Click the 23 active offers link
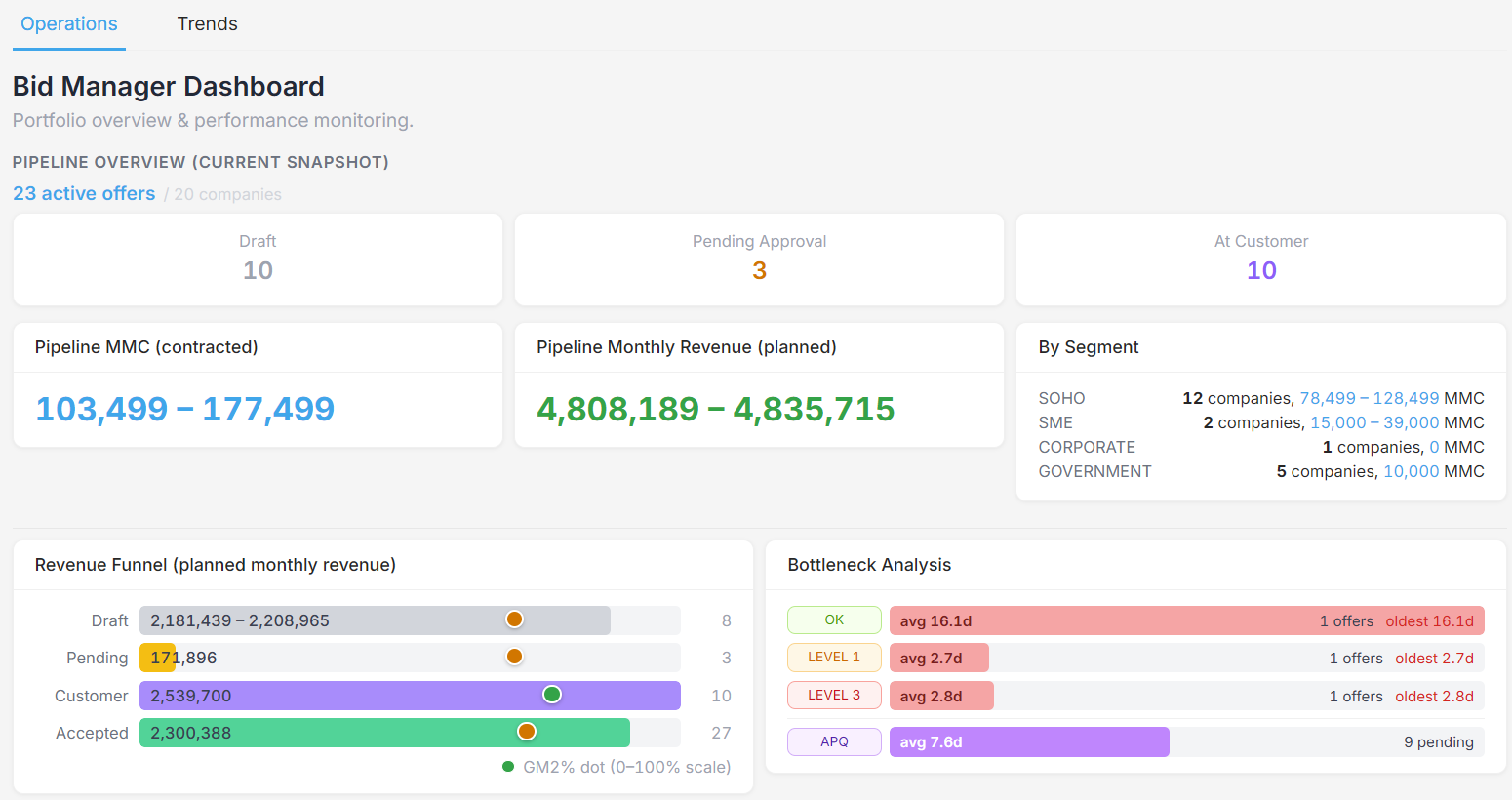 tap(84, 193)
